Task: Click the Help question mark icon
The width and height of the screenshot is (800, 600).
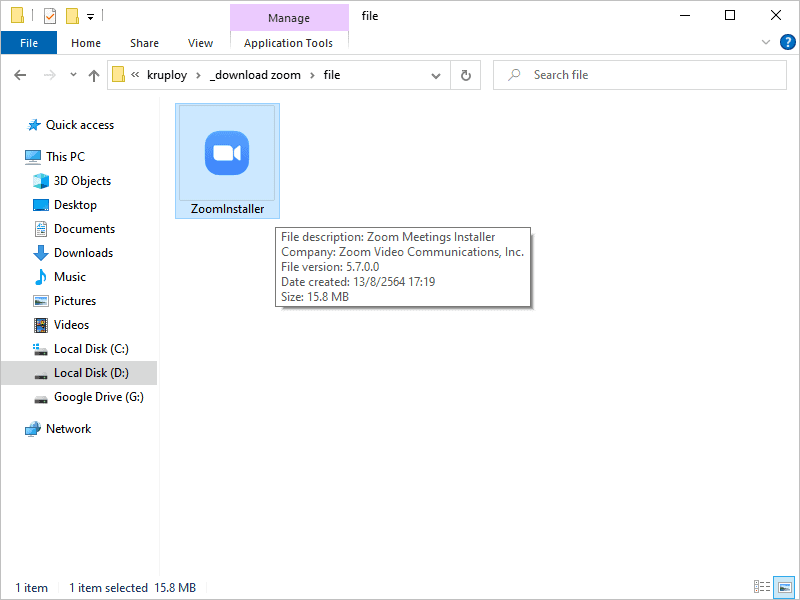Action: coord(787,42)
